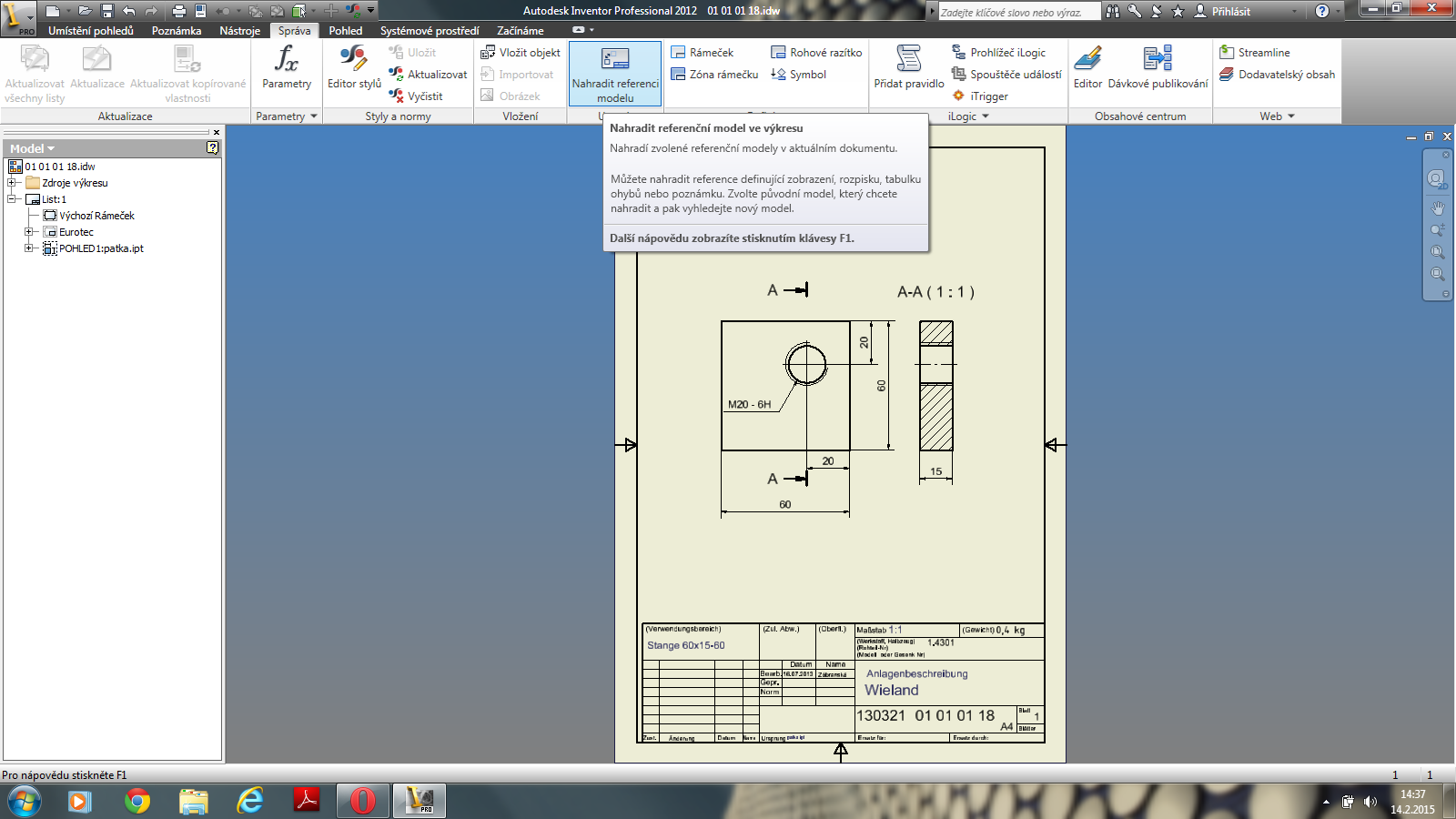
Task: Select the Správa ribbon tab
Action: (294, 30)
